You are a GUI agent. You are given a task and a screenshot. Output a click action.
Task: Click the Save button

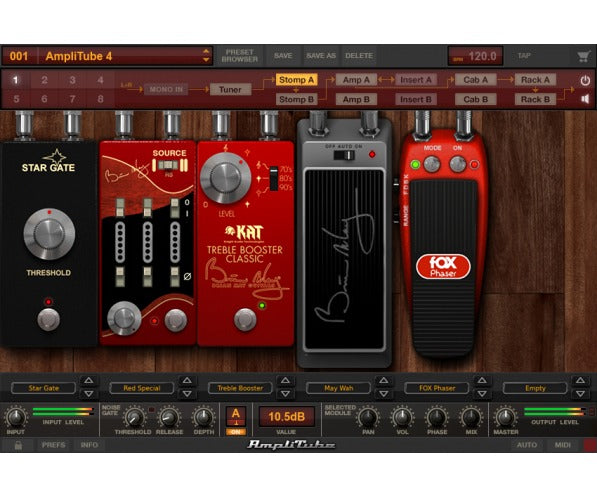[283, 56]
